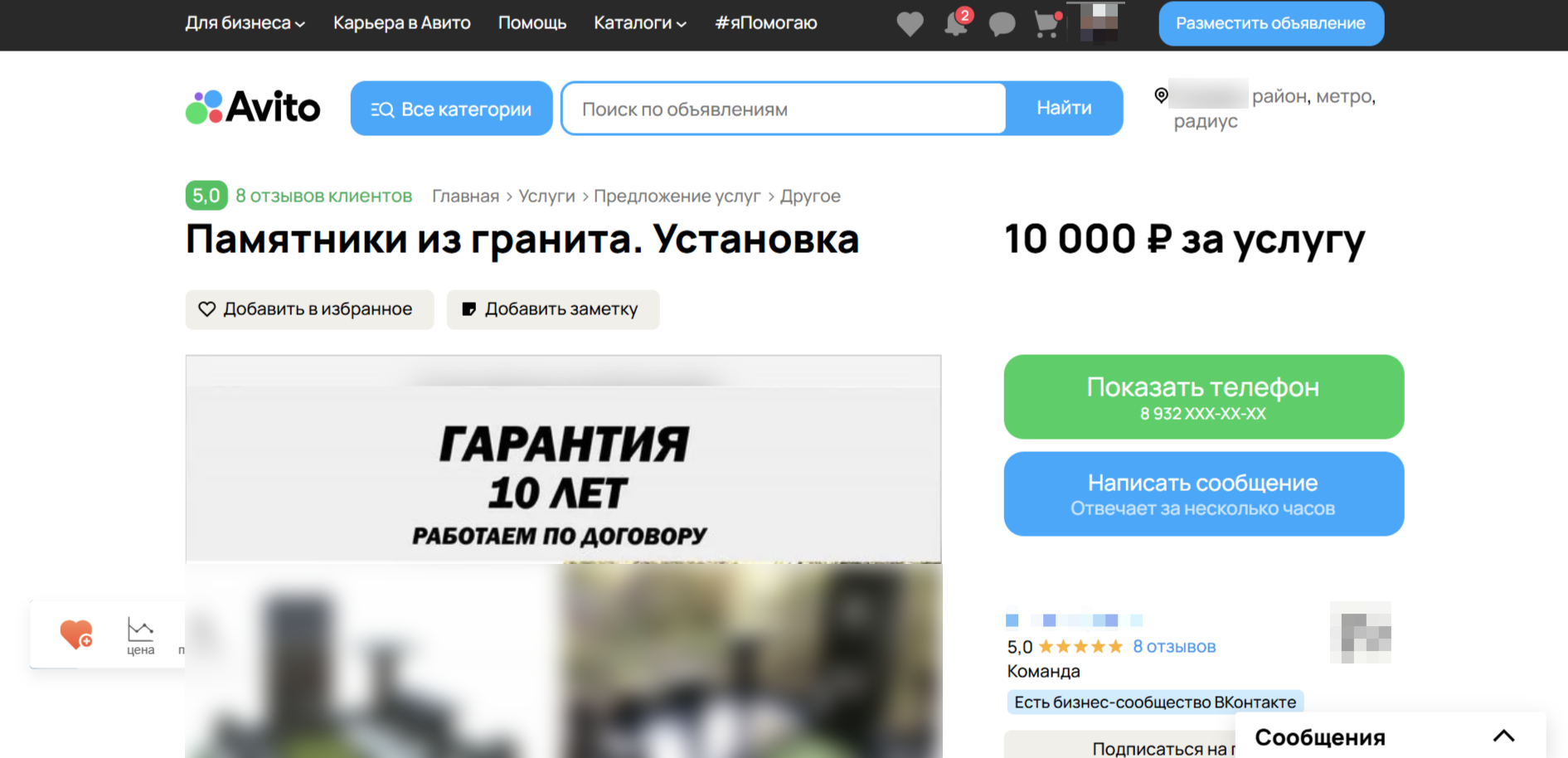Expand the Для бизнеса dropdown

tap(245, 23)
